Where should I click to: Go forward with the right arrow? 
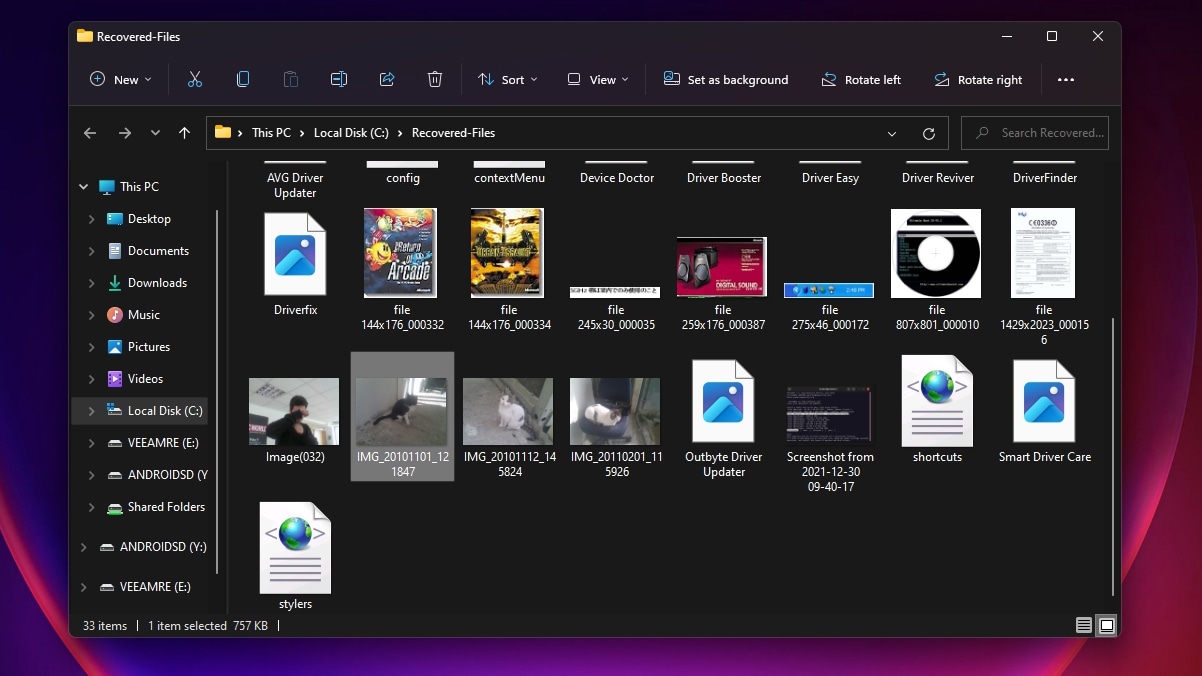point(124,133)
